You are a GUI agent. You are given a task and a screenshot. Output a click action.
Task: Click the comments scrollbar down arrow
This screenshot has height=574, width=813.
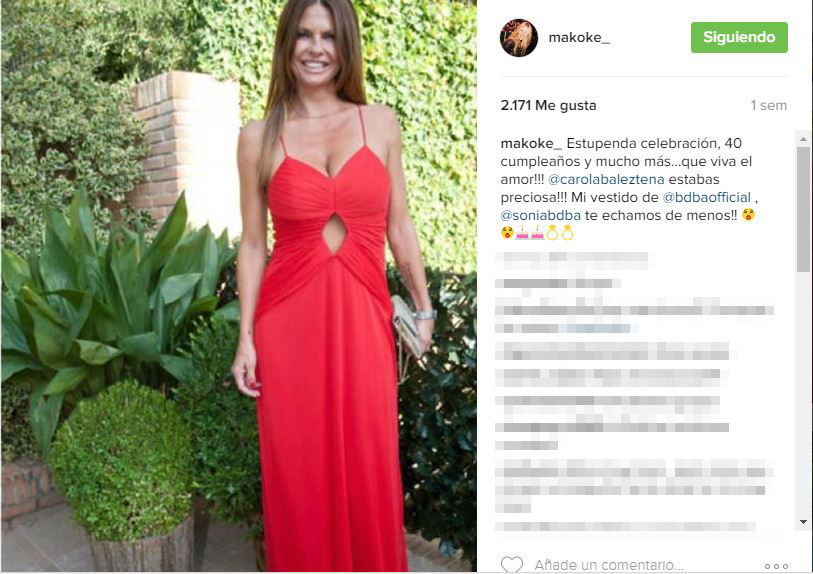803,522
